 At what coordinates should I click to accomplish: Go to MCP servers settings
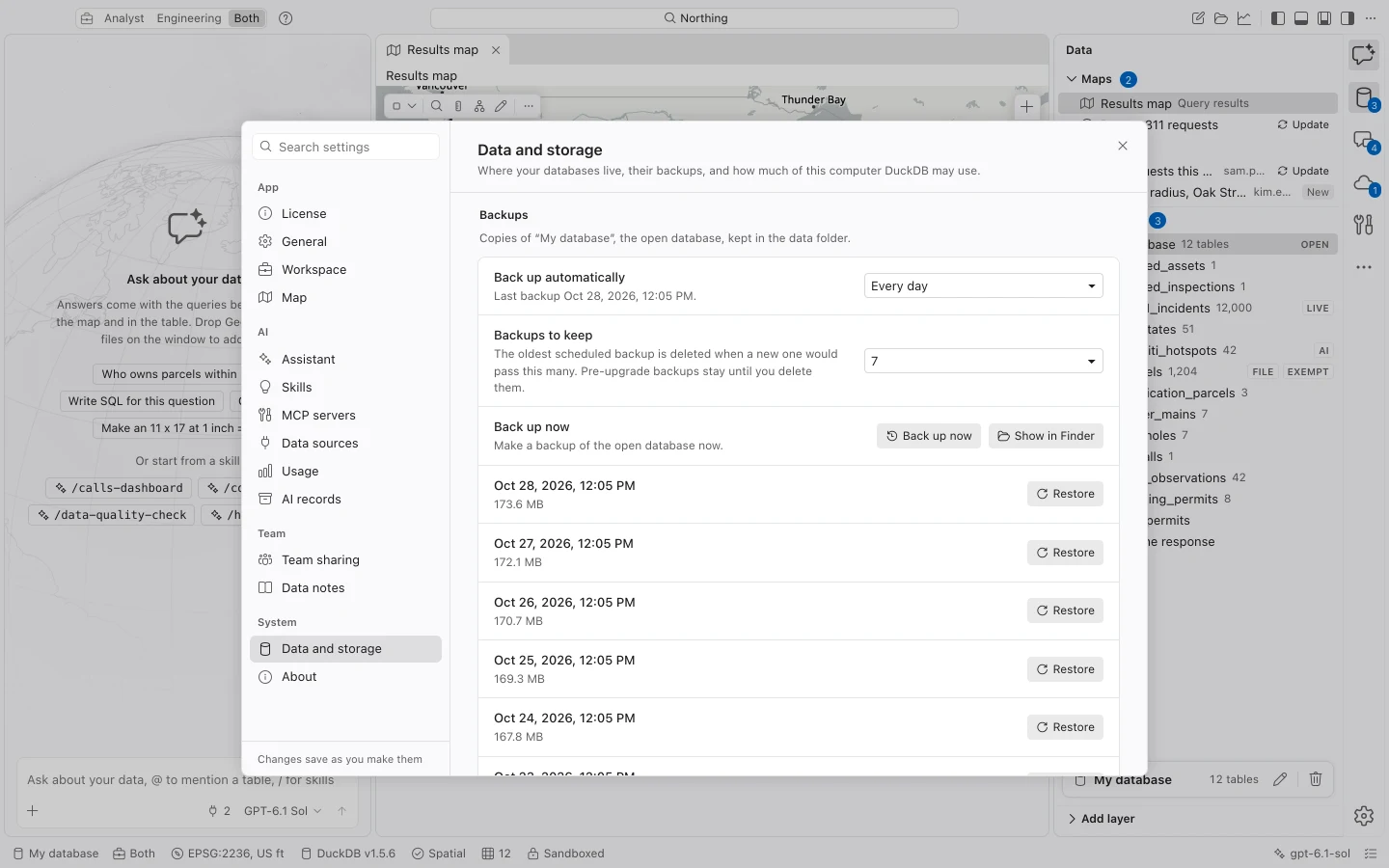coord(345,416)
